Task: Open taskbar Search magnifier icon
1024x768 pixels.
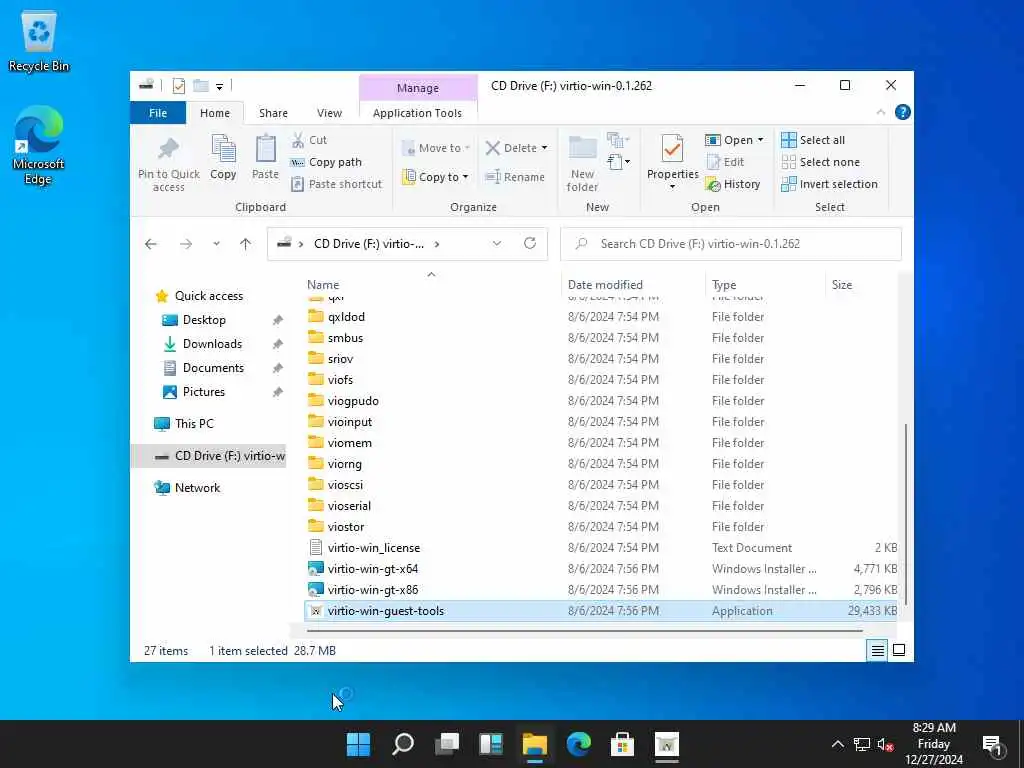Action: point(403,744)
